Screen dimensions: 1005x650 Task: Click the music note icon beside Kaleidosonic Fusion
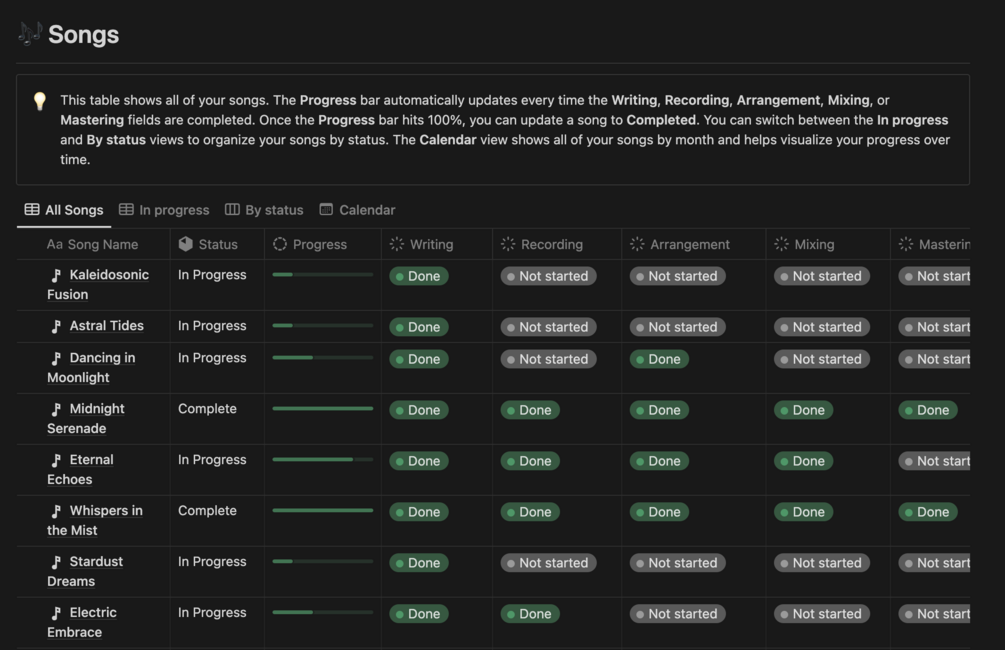(x=56, y=275)
